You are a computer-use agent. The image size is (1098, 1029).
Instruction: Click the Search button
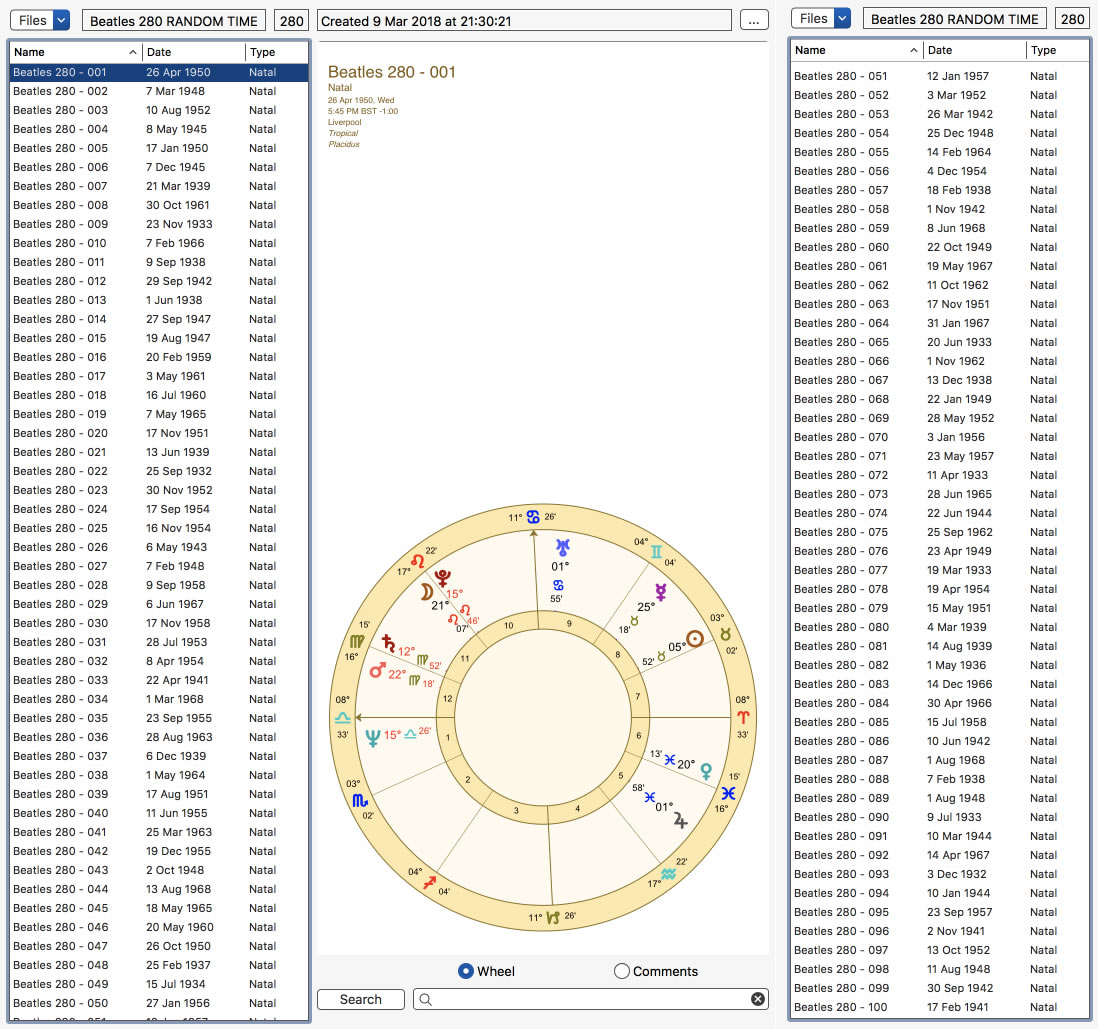coord(361,1000)
